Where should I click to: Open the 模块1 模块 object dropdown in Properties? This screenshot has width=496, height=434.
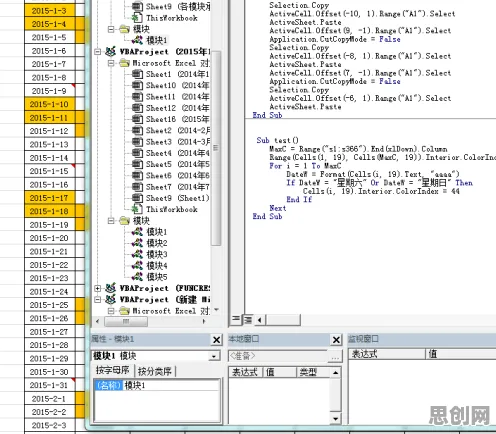click(214, 356)
